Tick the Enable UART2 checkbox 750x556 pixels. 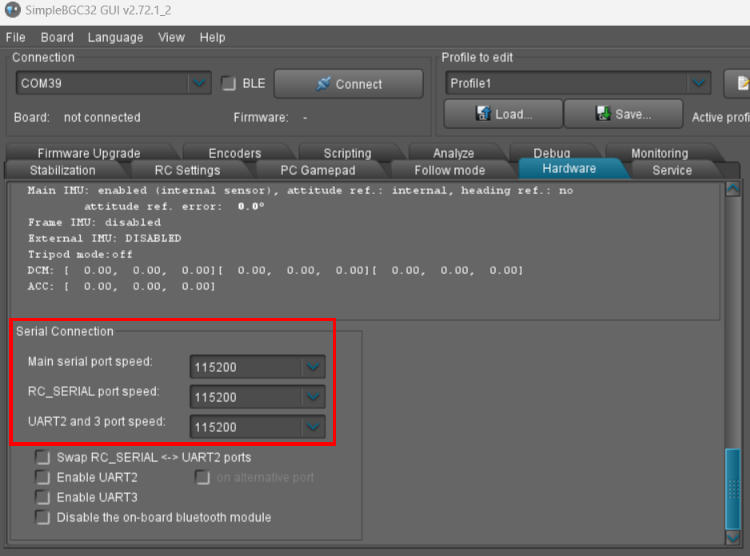(x=43, y=478)
